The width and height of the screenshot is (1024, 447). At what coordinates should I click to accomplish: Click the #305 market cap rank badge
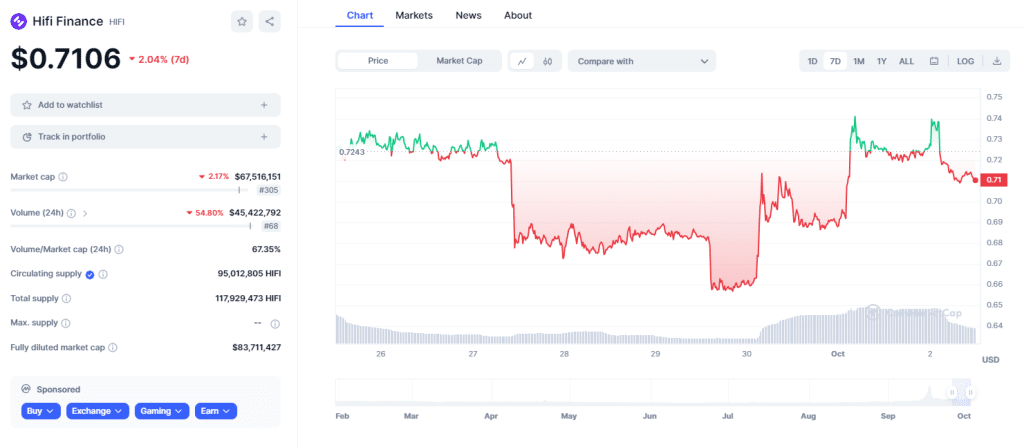(268, 190)
